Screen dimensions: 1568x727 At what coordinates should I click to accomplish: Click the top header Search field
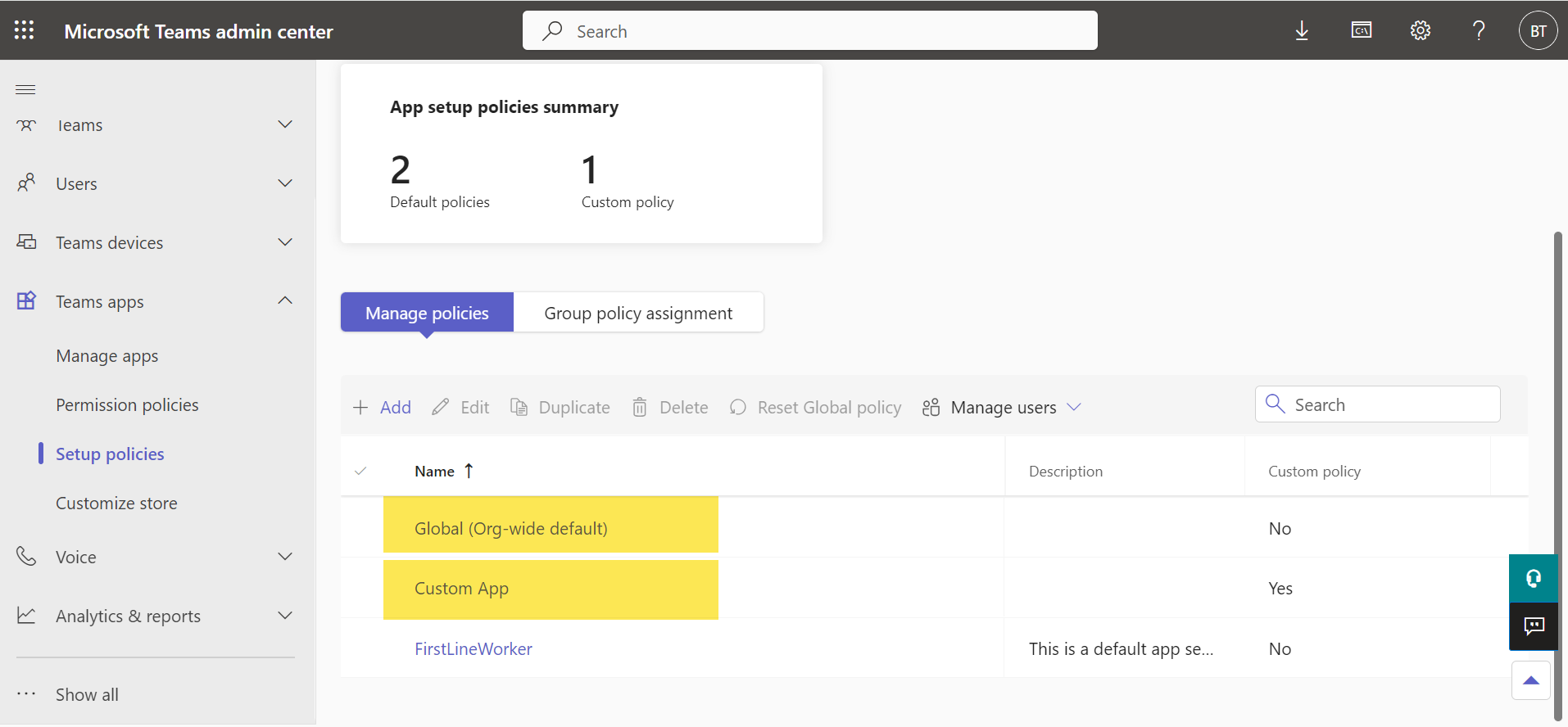pyautogui.click(x=810, y=30)
